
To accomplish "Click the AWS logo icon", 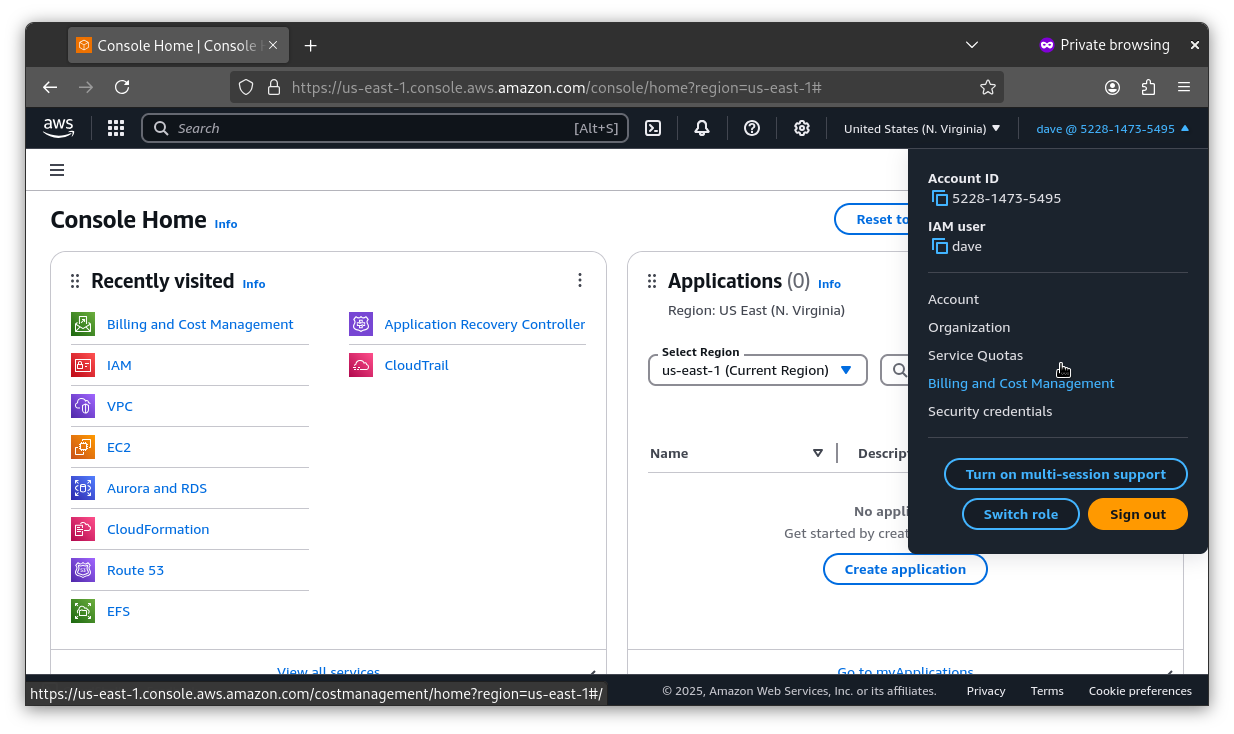I will [59, 128].
